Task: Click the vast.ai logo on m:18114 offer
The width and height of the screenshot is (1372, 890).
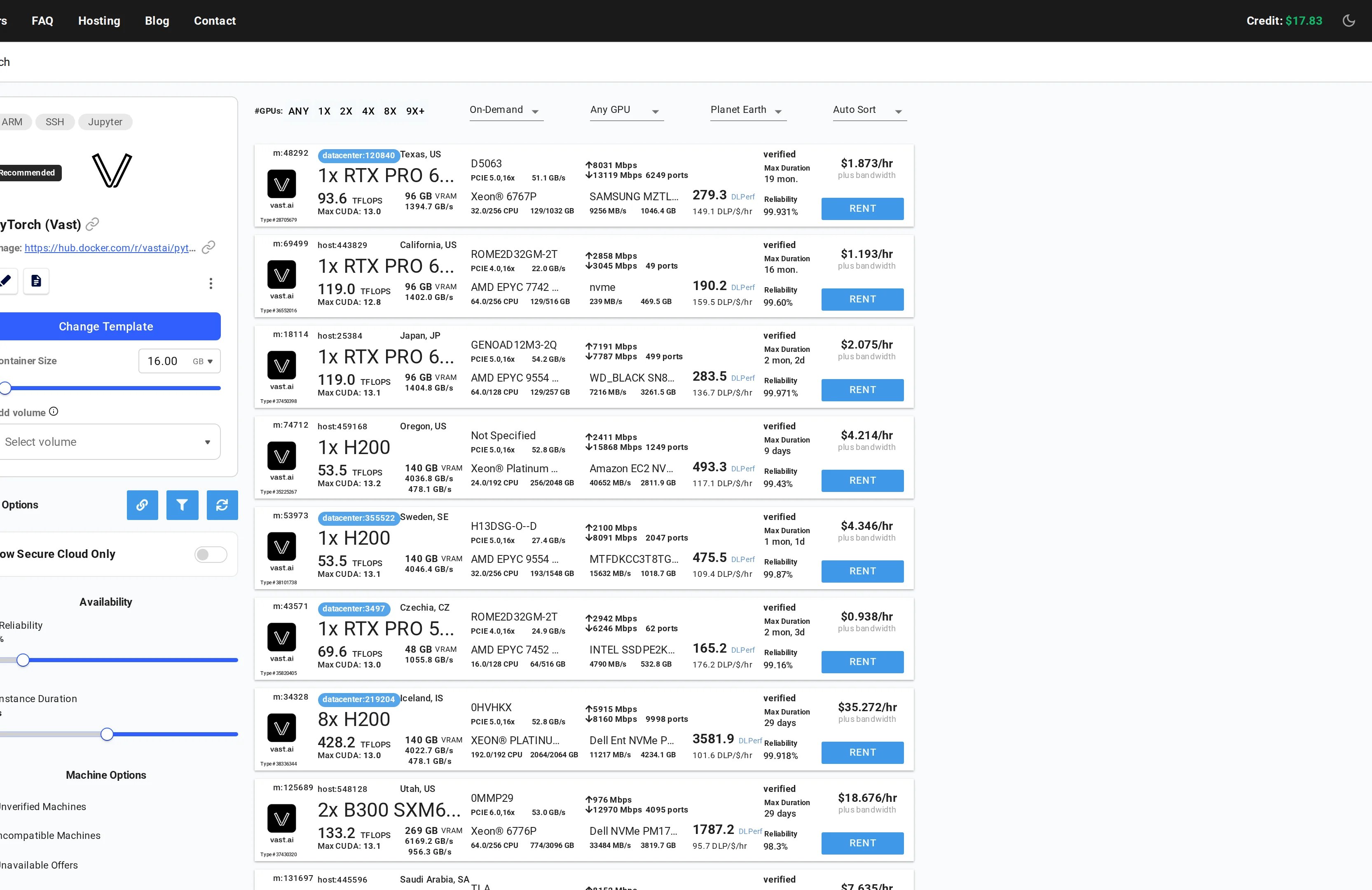Action: tap(281, 365)
